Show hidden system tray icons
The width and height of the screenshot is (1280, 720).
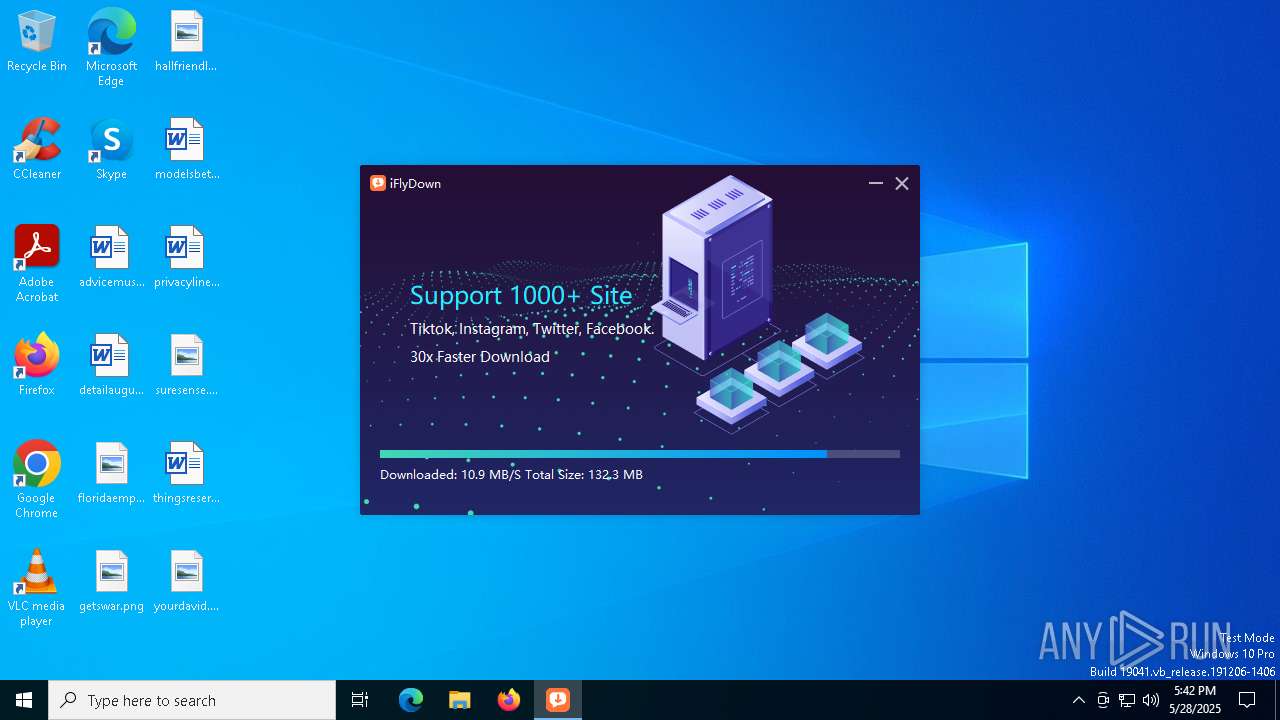(x=1078, y=700)
